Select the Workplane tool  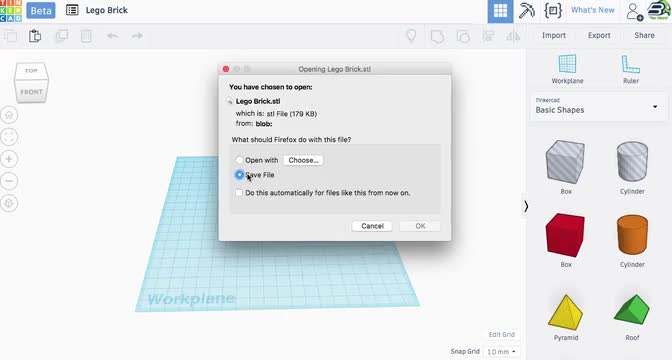pyautogui.click(x=567, y=69)
